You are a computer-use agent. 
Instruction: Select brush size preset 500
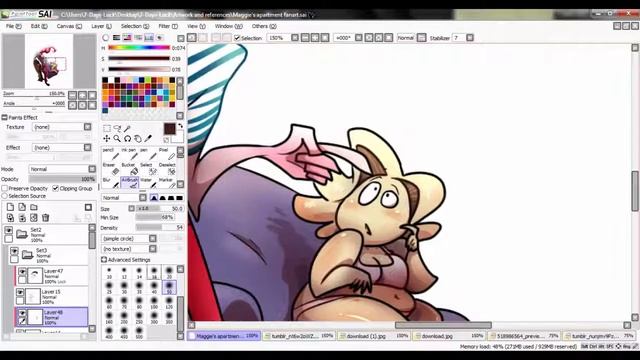[139, 333]
